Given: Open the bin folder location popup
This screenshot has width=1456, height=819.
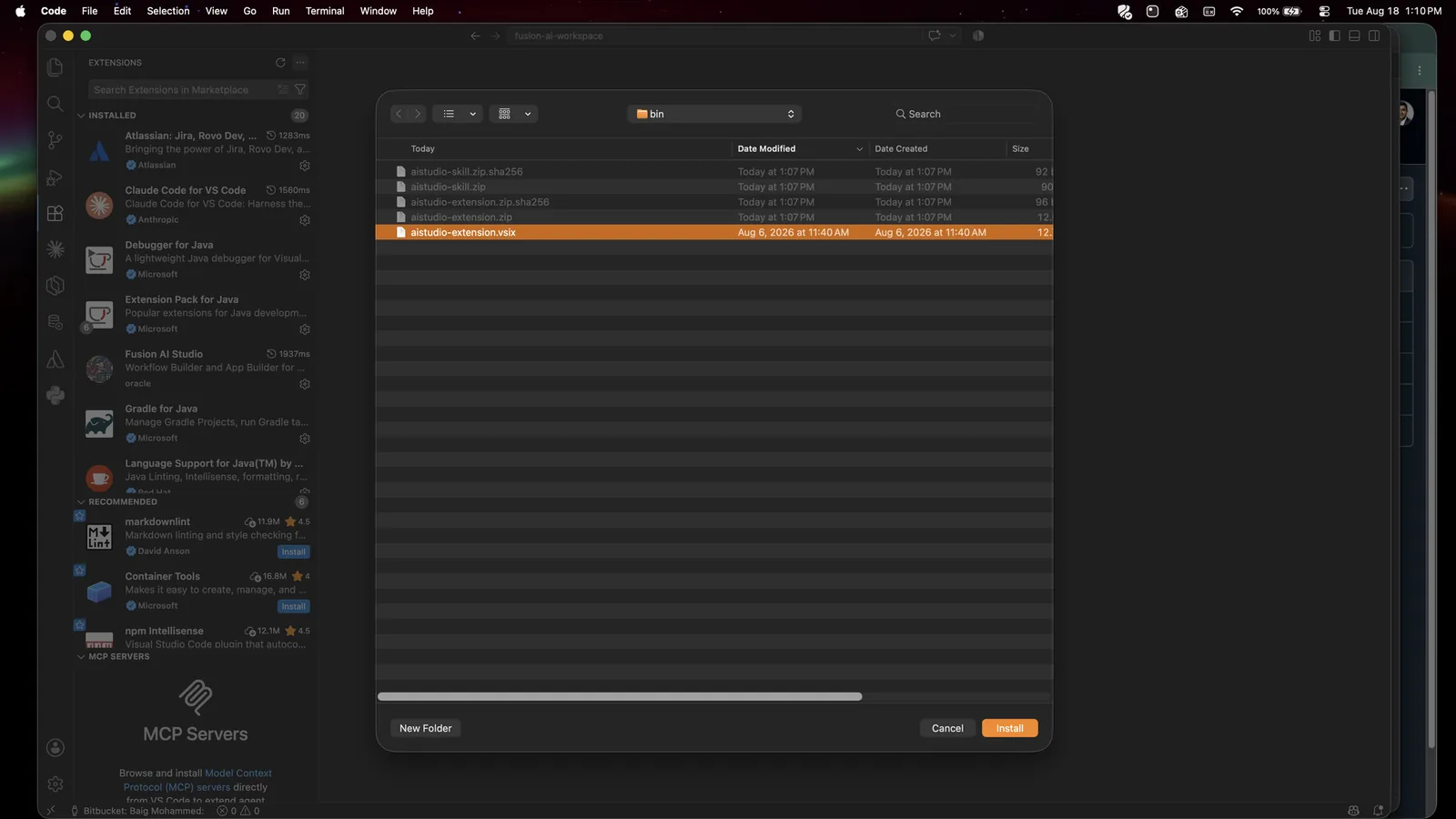Looking at the screenshot, I should click(x=714, y=114).
